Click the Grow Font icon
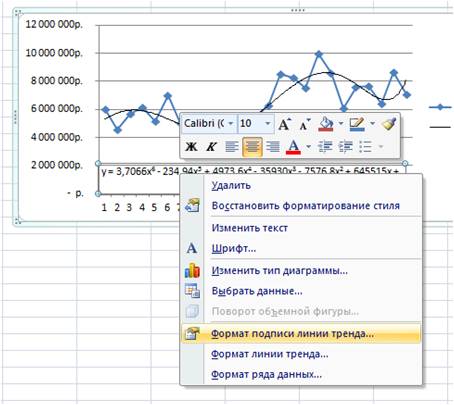Image resolution: width=454 pixels, height=405 pixels. click(284, 124)
